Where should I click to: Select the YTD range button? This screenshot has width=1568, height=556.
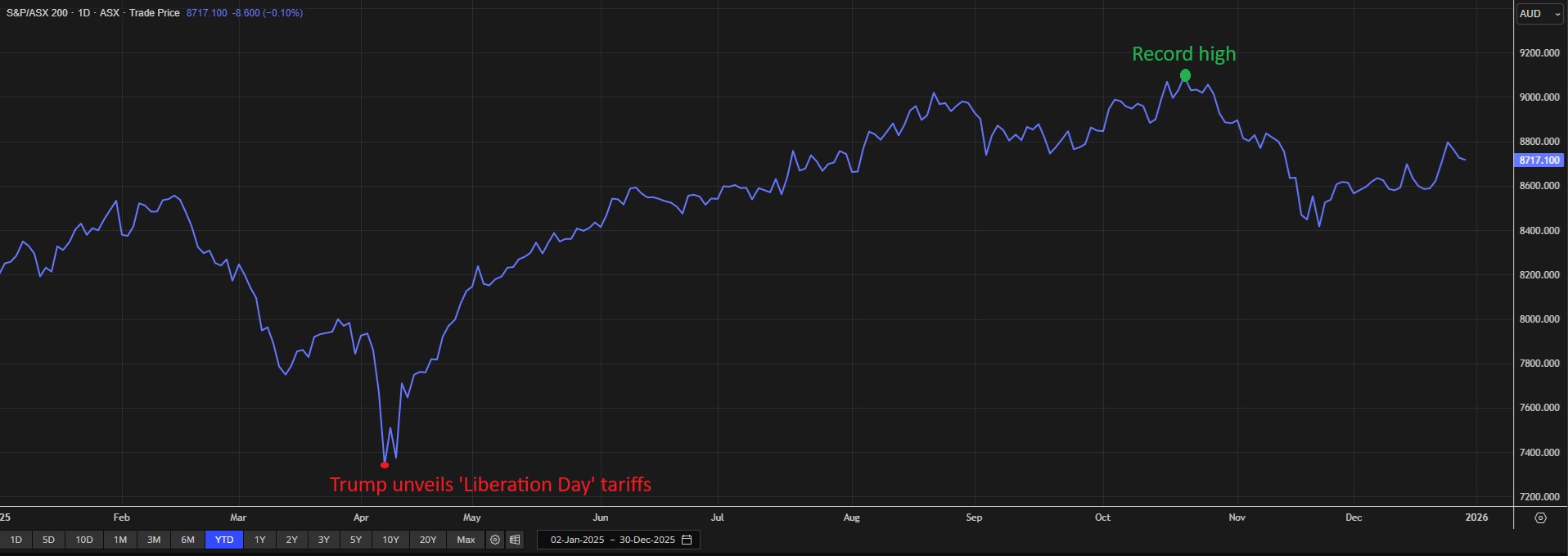click(224, 540)
